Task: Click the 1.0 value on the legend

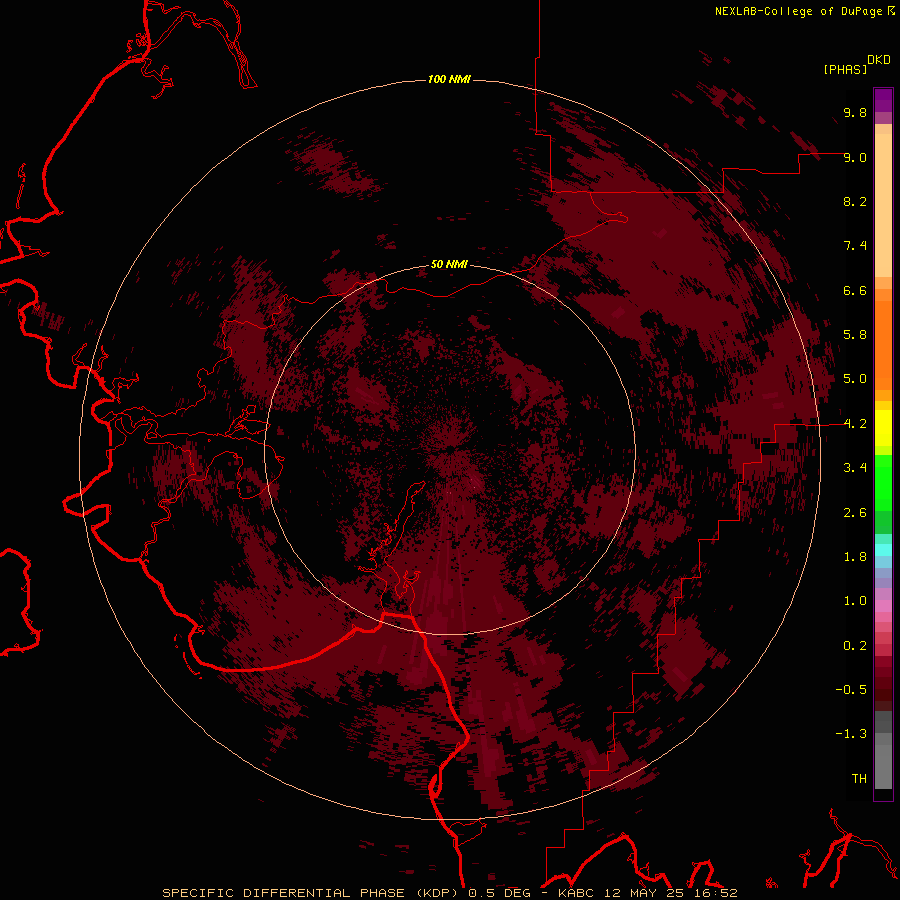Action: pyautogui.click(x=855, y=601)
